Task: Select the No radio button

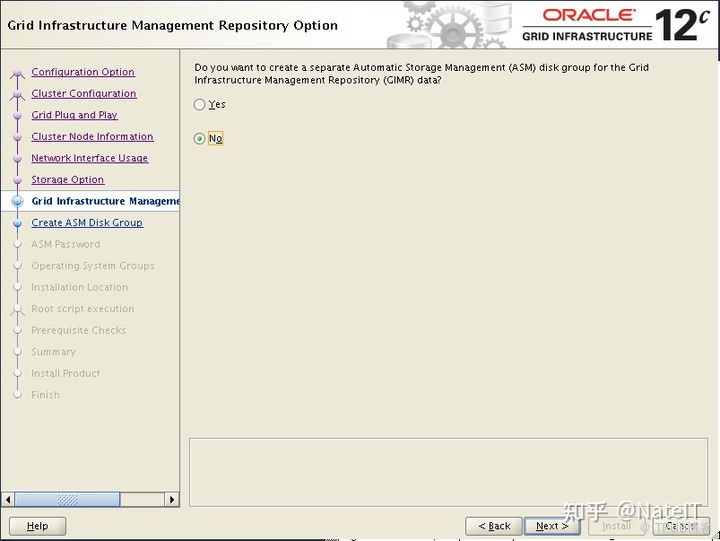Action: point(199,138)
